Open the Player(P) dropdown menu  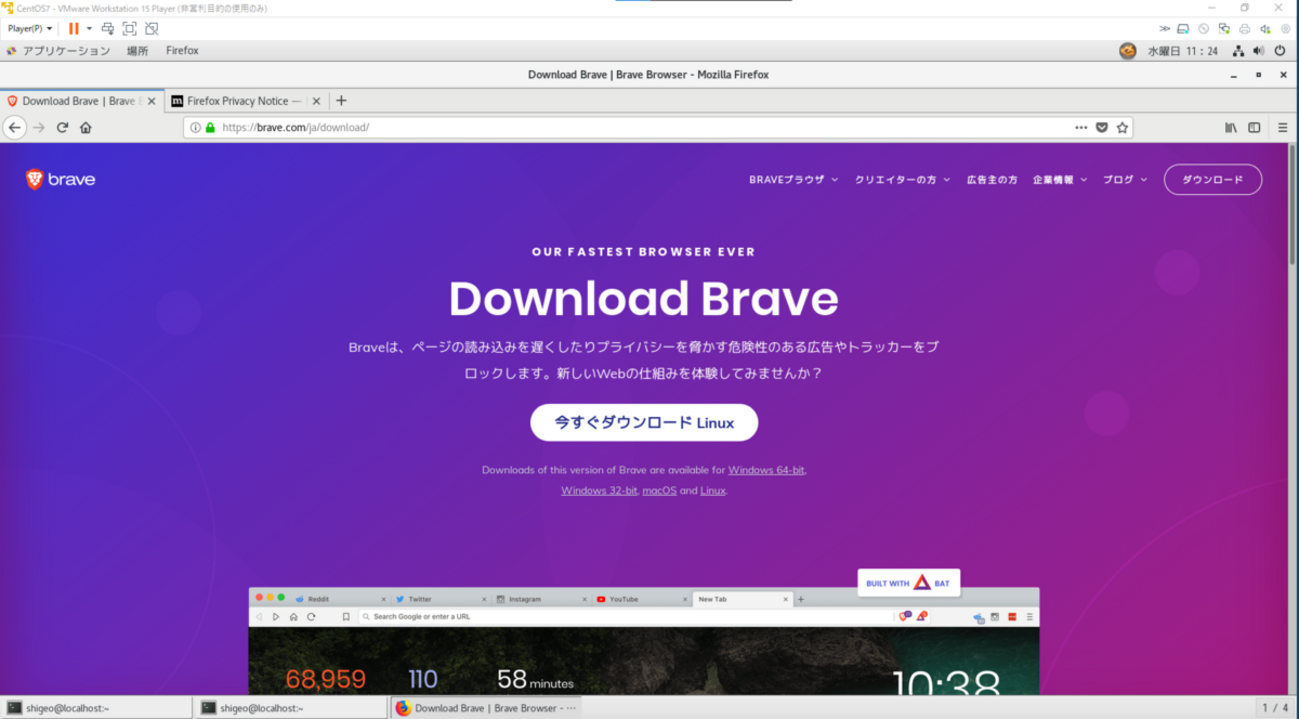(25, 28)
